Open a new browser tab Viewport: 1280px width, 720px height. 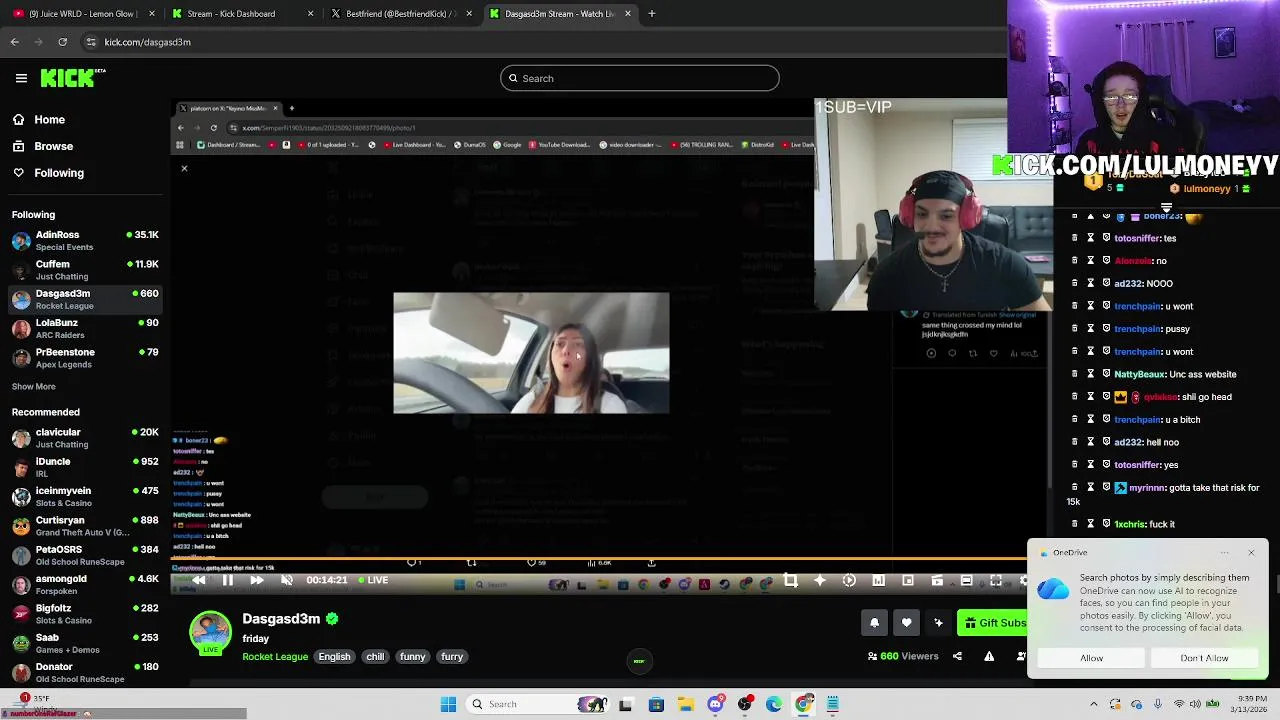[x=651, y=14]
